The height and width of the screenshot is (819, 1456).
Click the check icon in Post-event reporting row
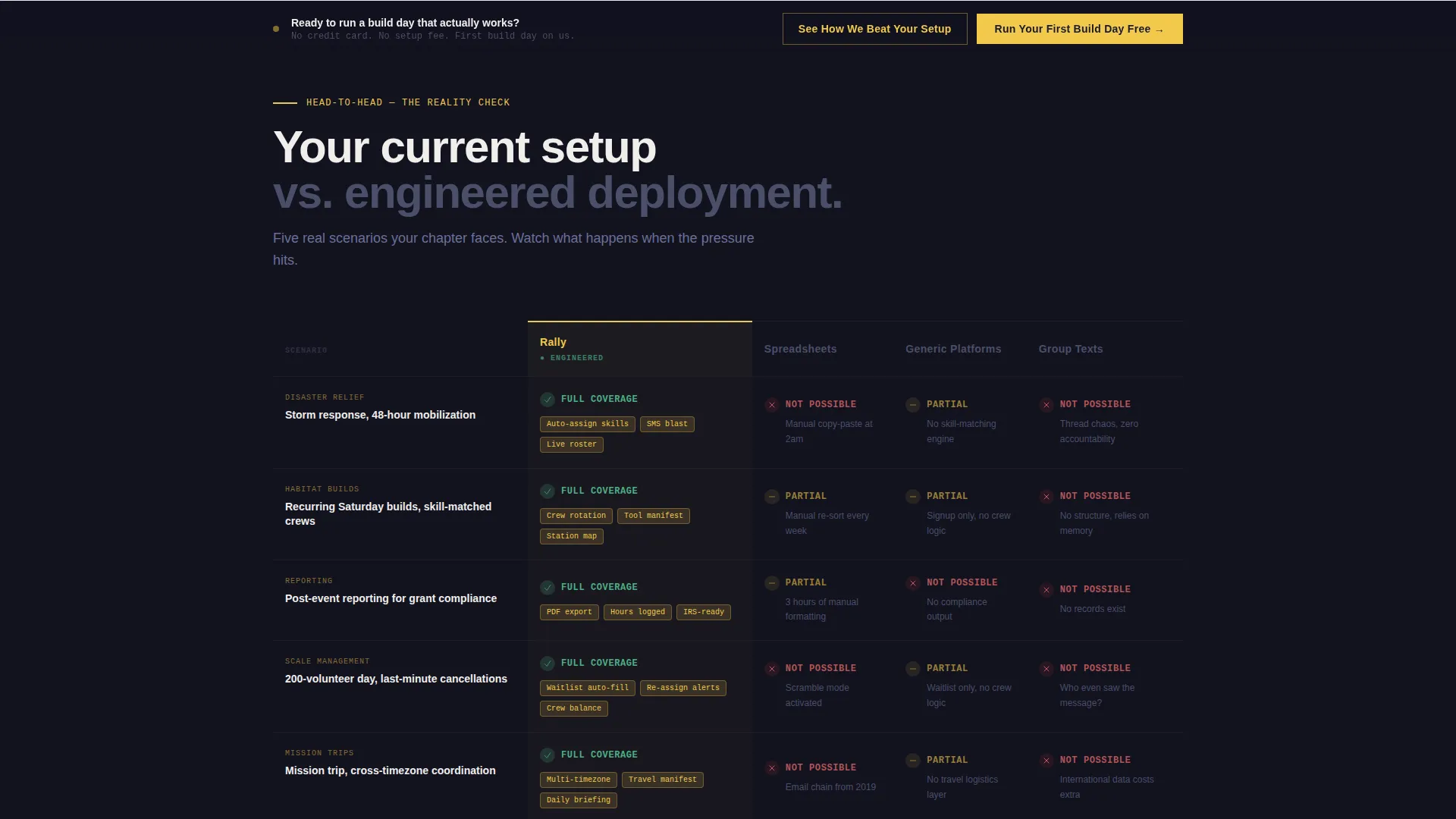coord(548,588)
